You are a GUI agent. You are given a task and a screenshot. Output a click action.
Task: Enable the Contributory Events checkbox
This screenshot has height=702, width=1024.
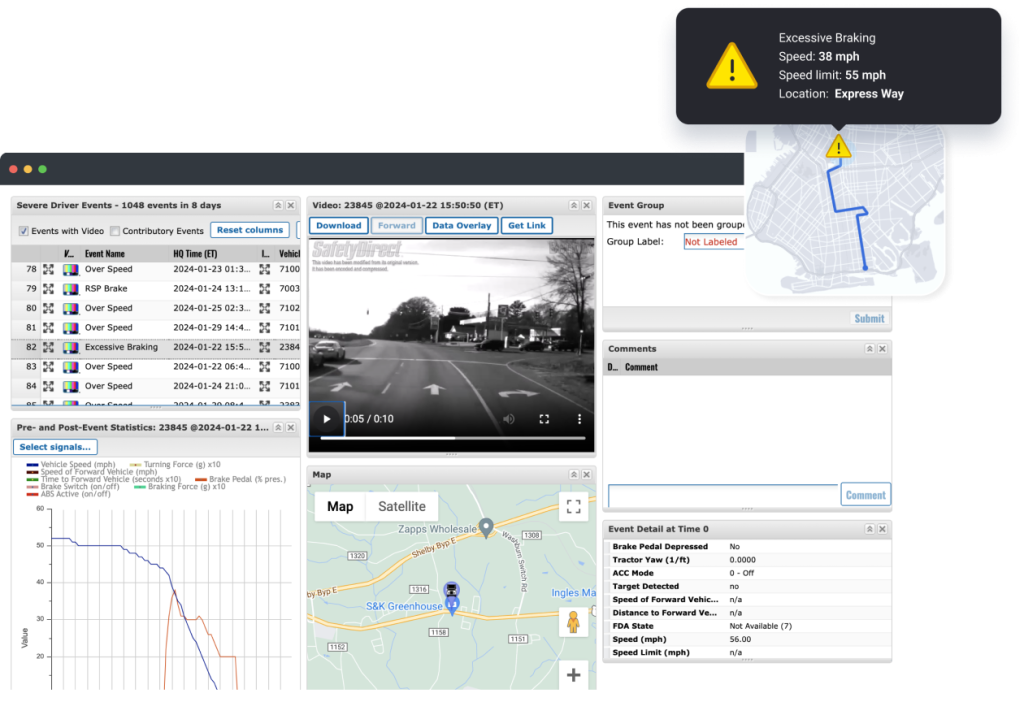point(115,231)
